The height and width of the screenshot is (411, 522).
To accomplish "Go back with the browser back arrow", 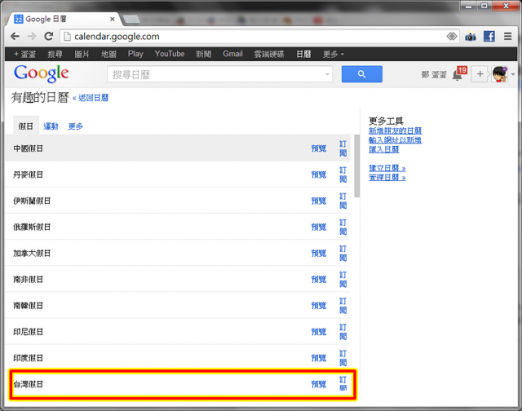I will (15, 36).
